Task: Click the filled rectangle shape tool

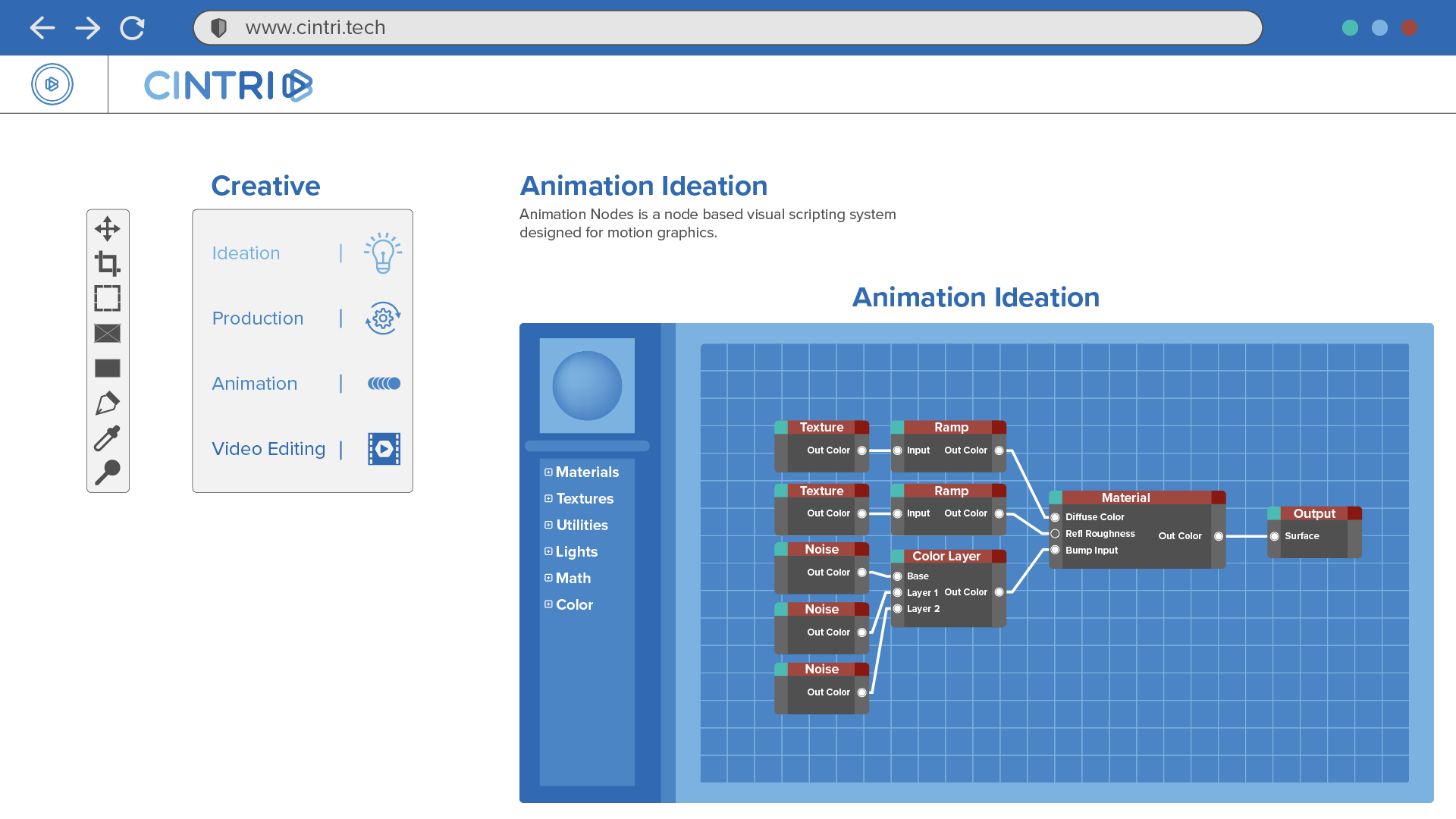Action: pyautogui.click(x=107, y=368)
